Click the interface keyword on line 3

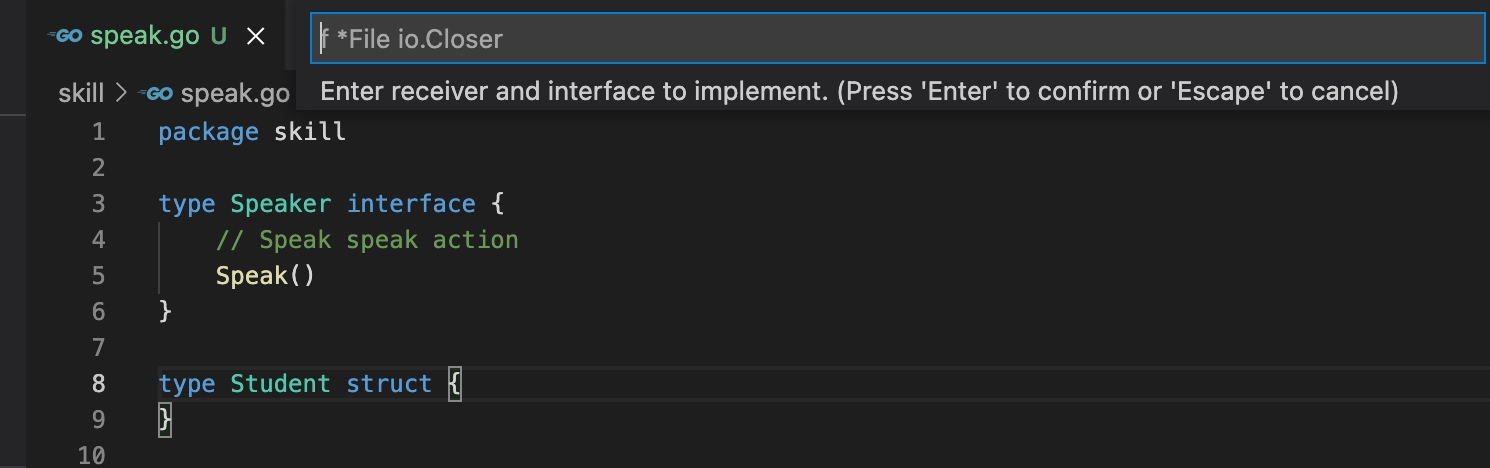coord(411,204)
